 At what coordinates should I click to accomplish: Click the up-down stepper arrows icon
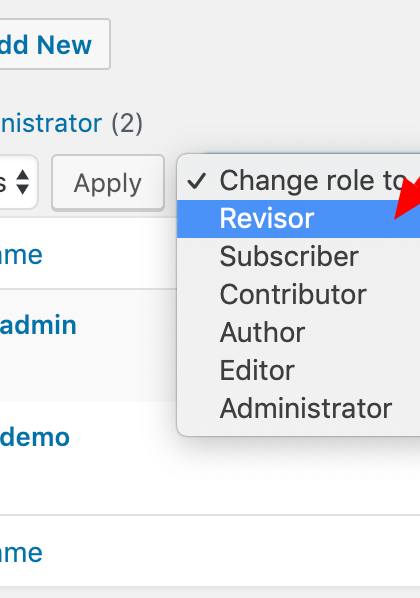point(23,182)
